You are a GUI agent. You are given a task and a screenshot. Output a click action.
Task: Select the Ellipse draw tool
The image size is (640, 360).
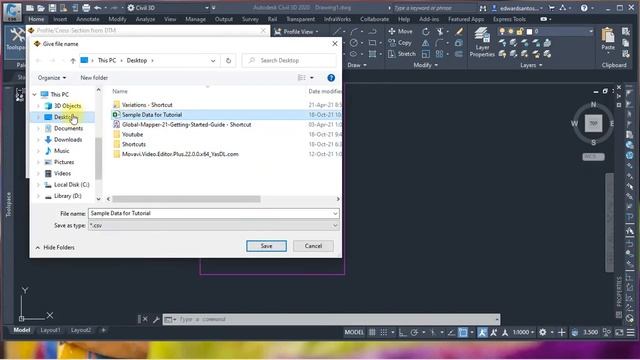point(353,54)
